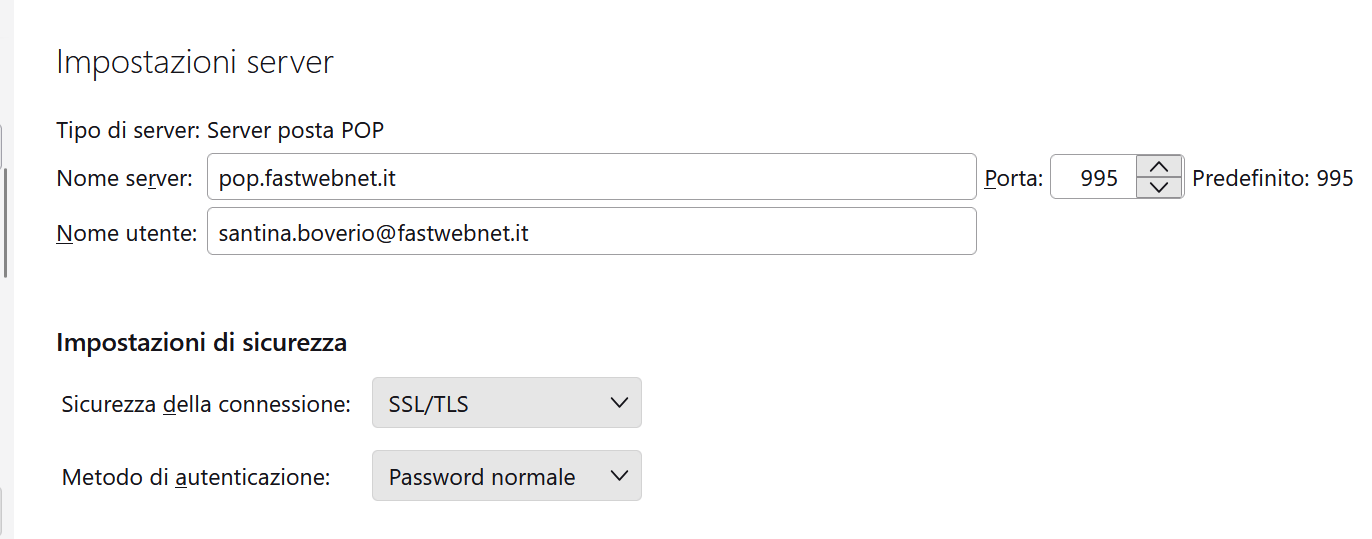This screenshot has width=1372, height=539.
Task: Click the "Metodo di autenticazione:" label
Action: [x=196, y=477]
